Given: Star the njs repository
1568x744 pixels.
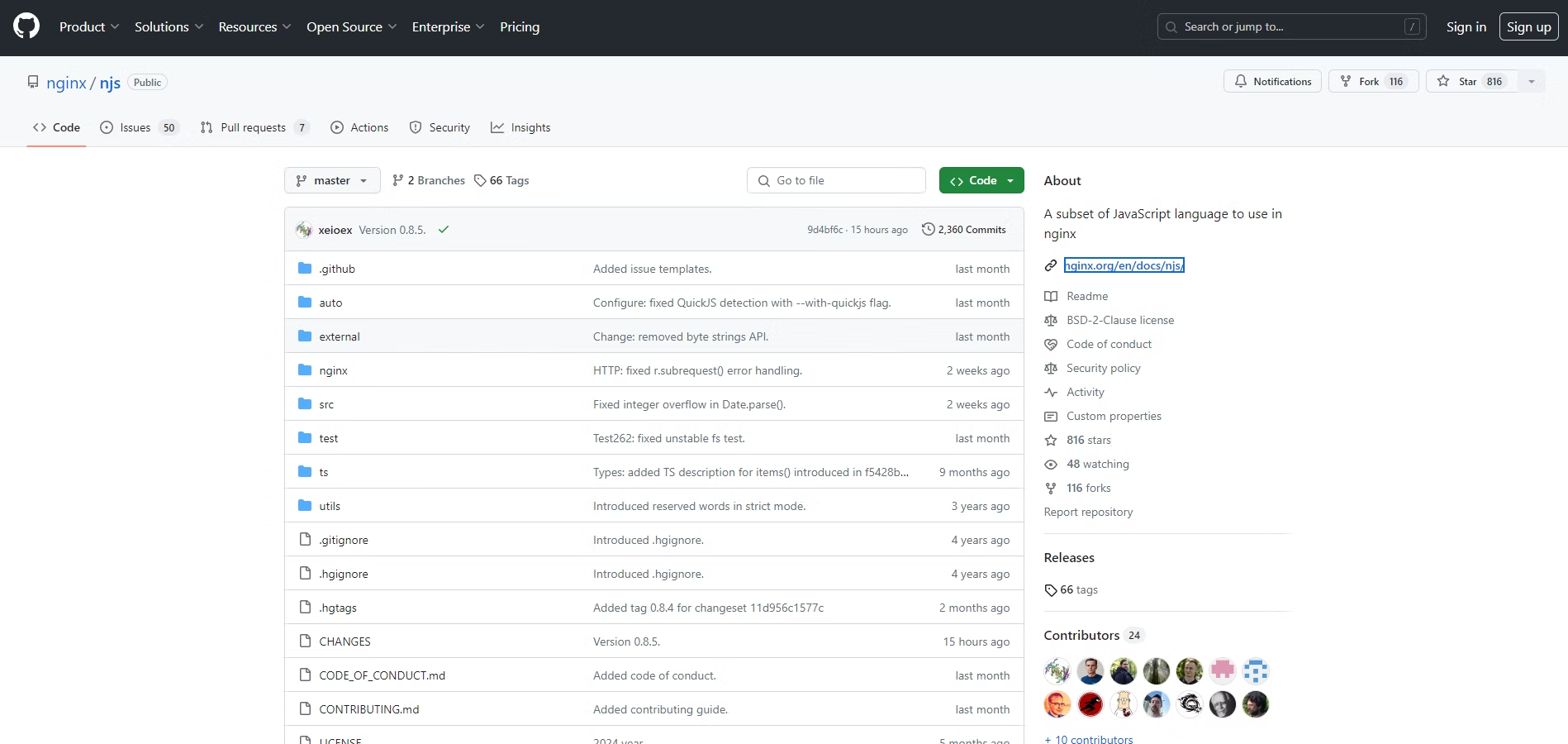Looking at the screenshot, I should pos(1471,81).
